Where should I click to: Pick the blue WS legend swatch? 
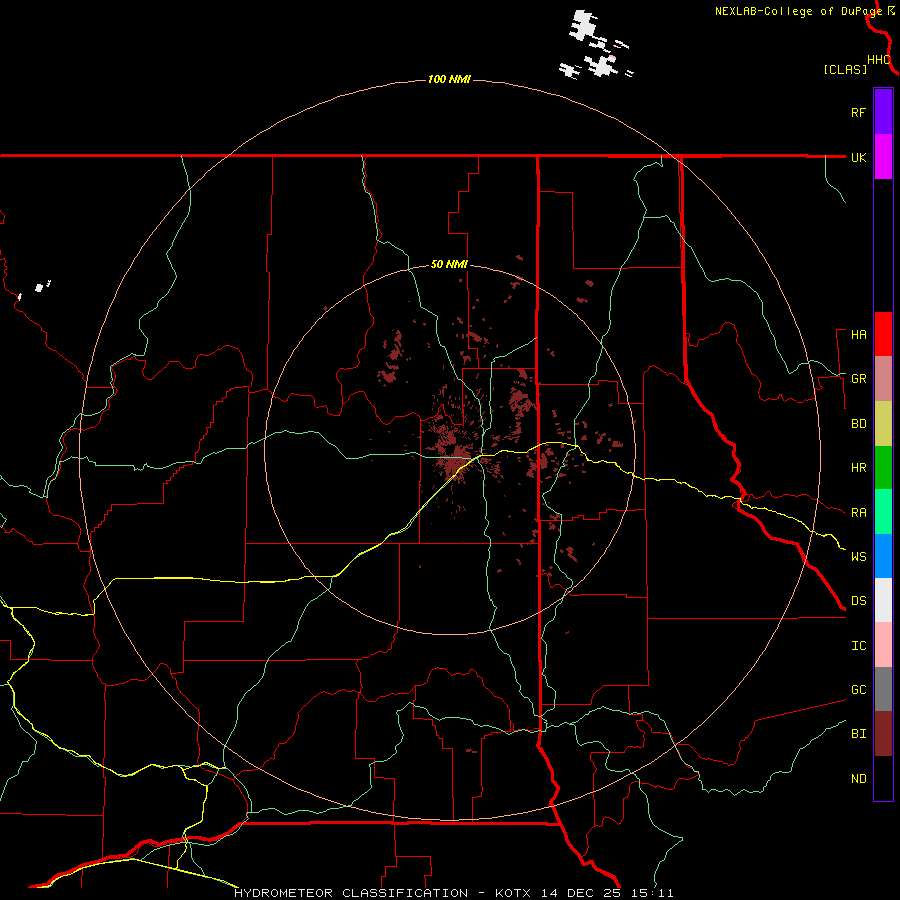click(x=883, y=556)
